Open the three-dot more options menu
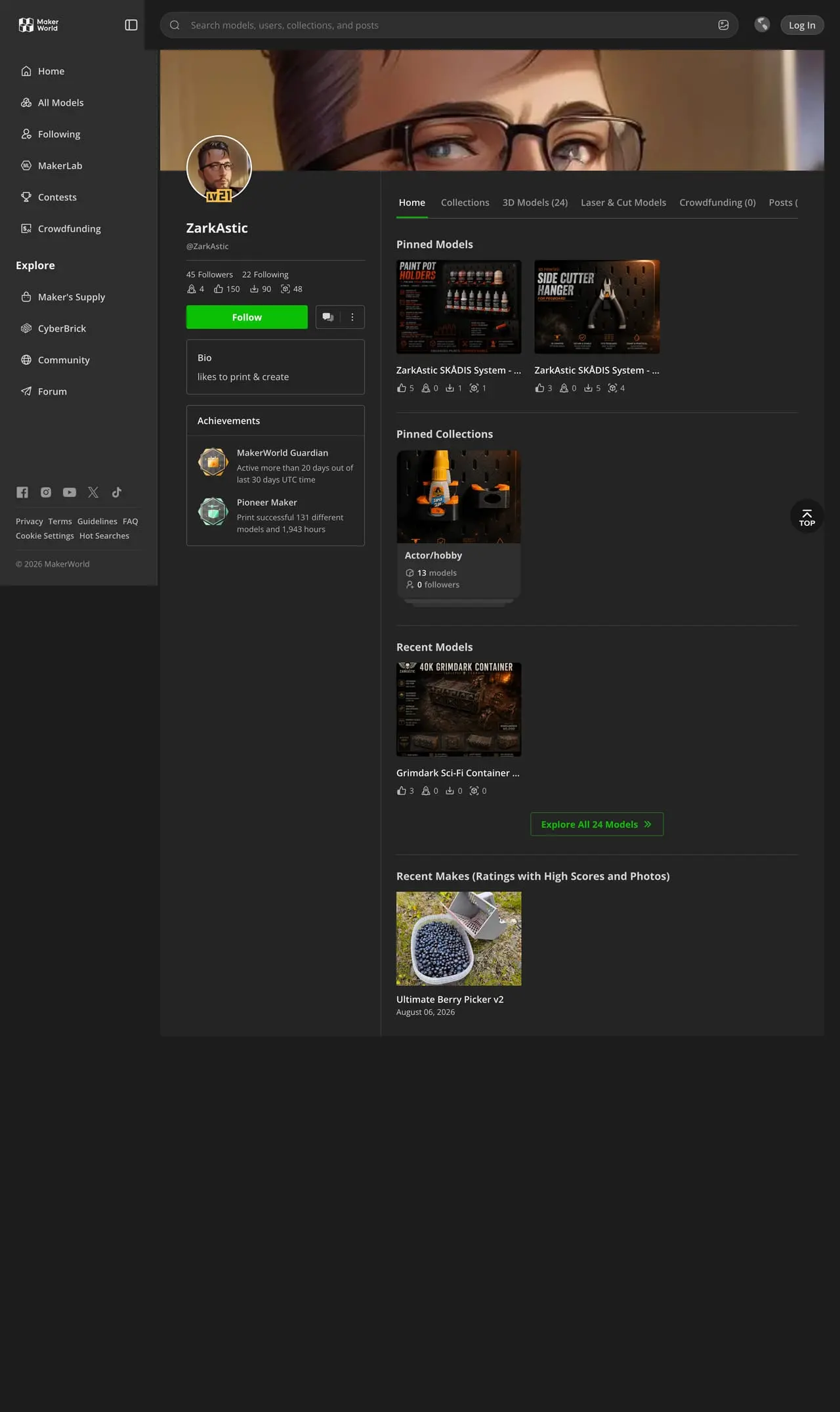The image size is (840, 1412). pyautogui.click(x=352, y=317)
